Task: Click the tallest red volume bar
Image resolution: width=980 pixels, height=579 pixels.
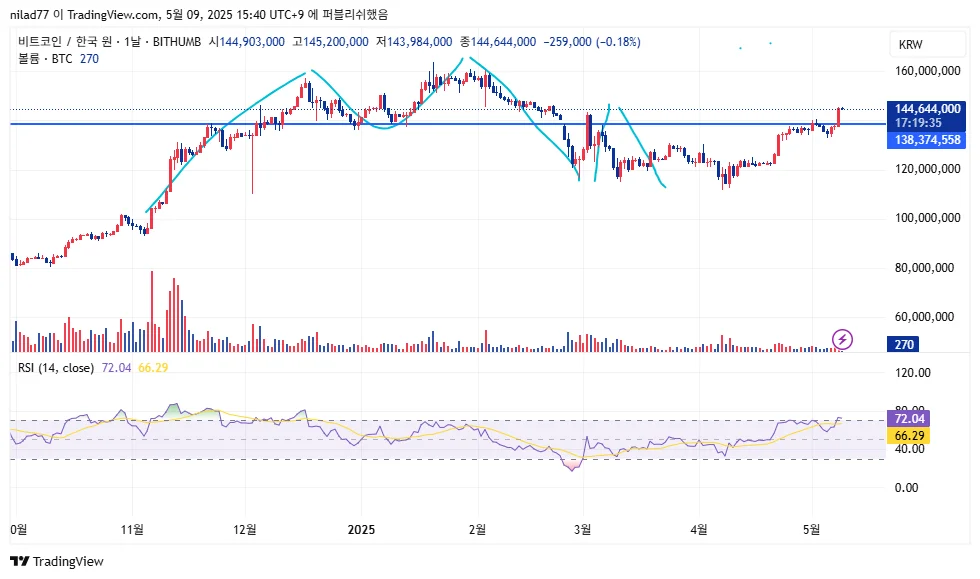Action: click(152, 311)
